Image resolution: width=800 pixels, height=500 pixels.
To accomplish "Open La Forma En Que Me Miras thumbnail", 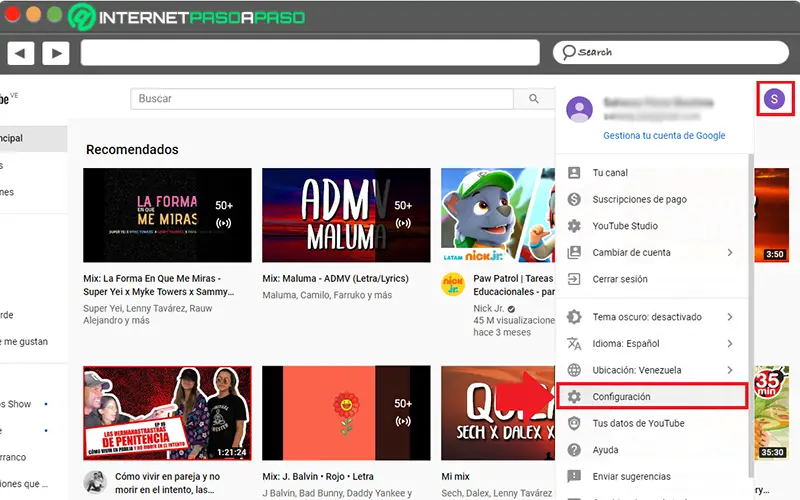I will 167,215.
